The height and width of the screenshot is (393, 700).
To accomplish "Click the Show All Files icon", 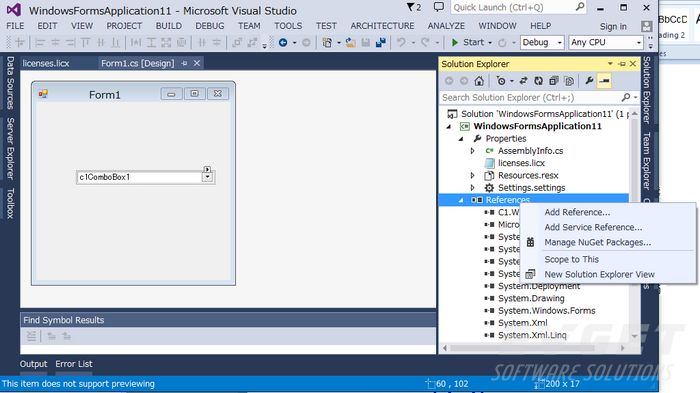I will click(x=569, y=81).
